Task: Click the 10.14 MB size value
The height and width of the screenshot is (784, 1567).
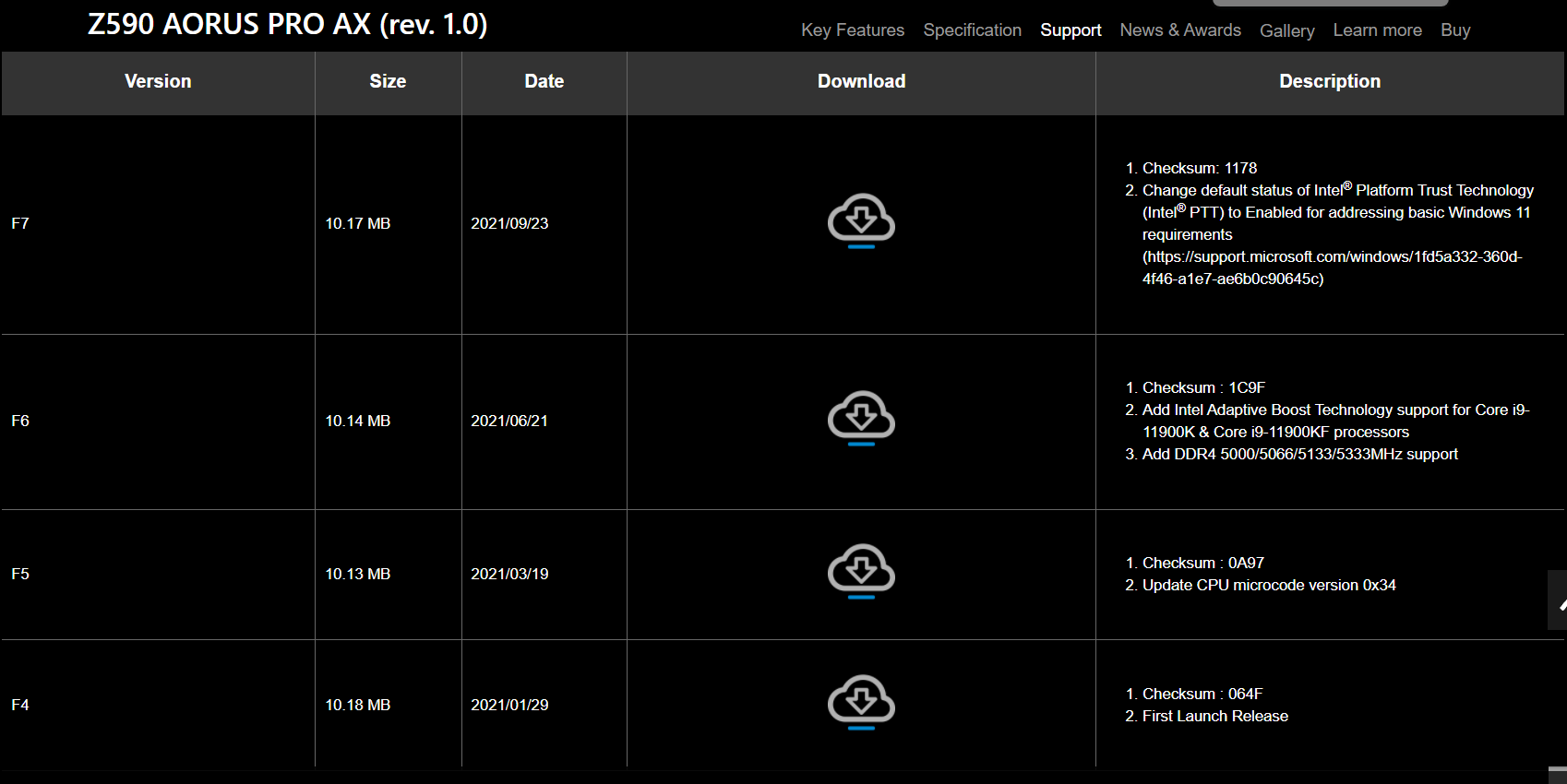Action: (x=358, y=421)
